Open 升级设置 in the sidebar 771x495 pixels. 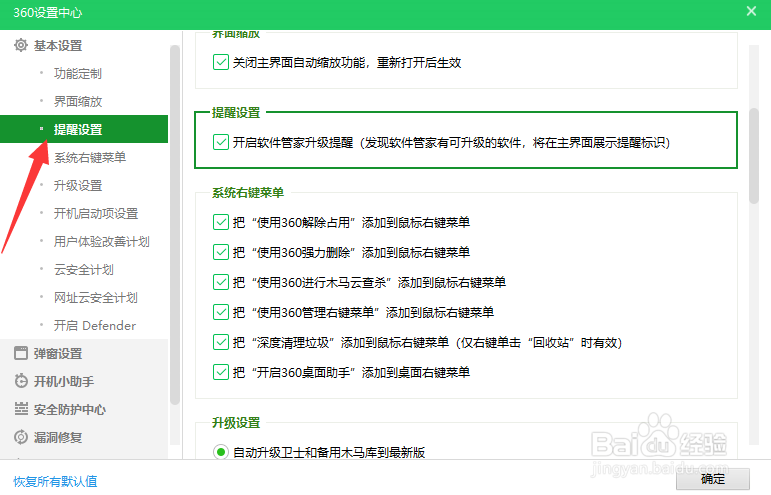tap(78, 186)
